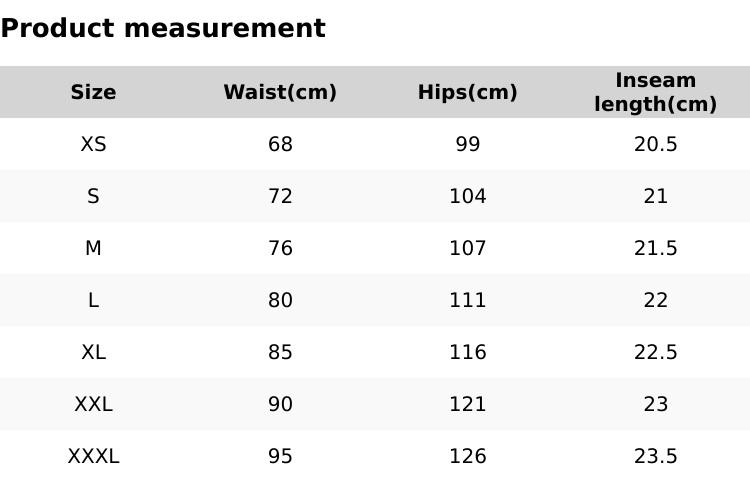This screenshot has width=750, height=482.
Task: Click the waist value 68 cell
Action: (280, 145)
